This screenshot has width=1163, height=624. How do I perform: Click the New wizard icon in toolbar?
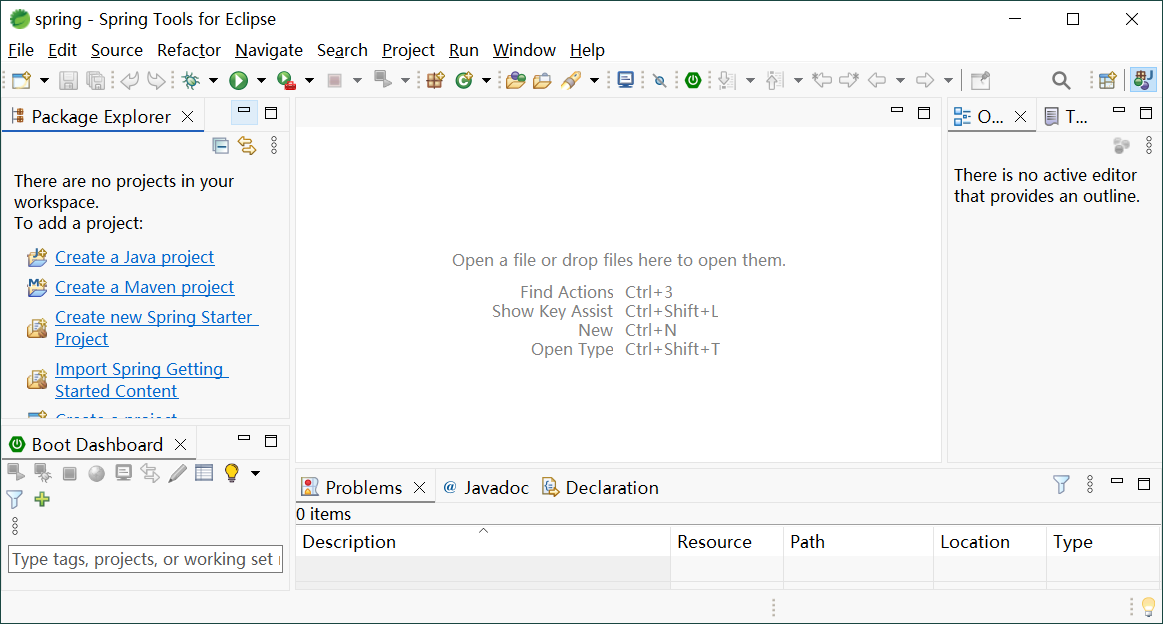22,80
